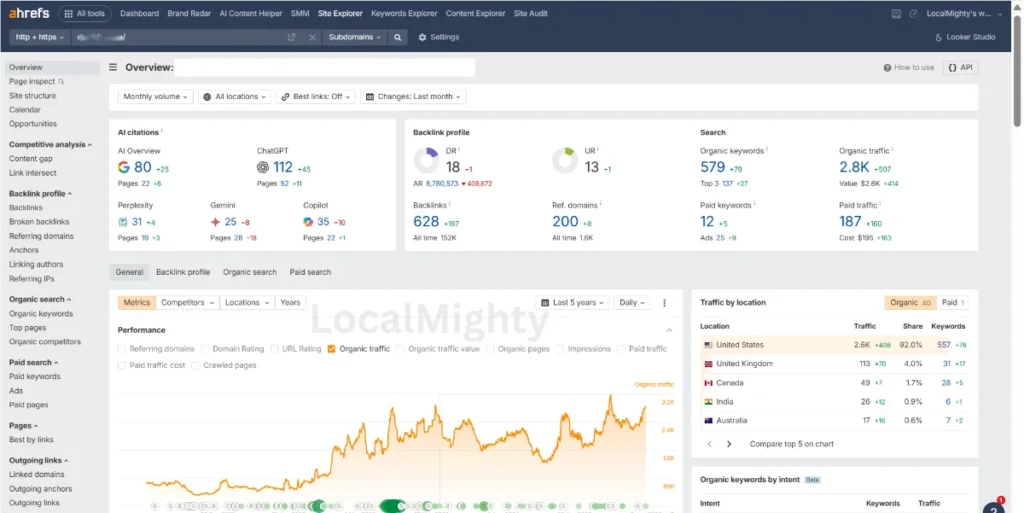This screenshot has height=513, width=1024.
Task: Open the All tools grid menu
Action: click(84, 13)
